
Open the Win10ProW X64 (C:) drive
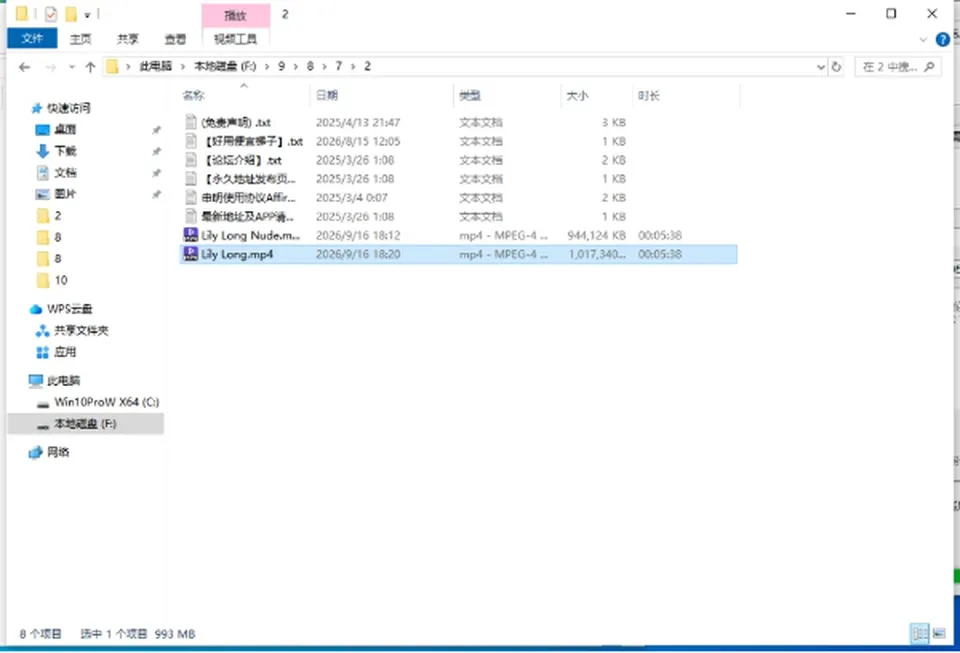(107, 402)
